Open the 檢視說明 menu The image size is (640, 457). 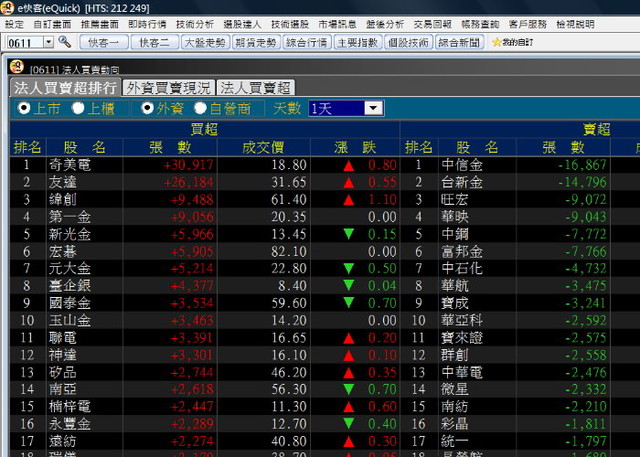[575, 24]
